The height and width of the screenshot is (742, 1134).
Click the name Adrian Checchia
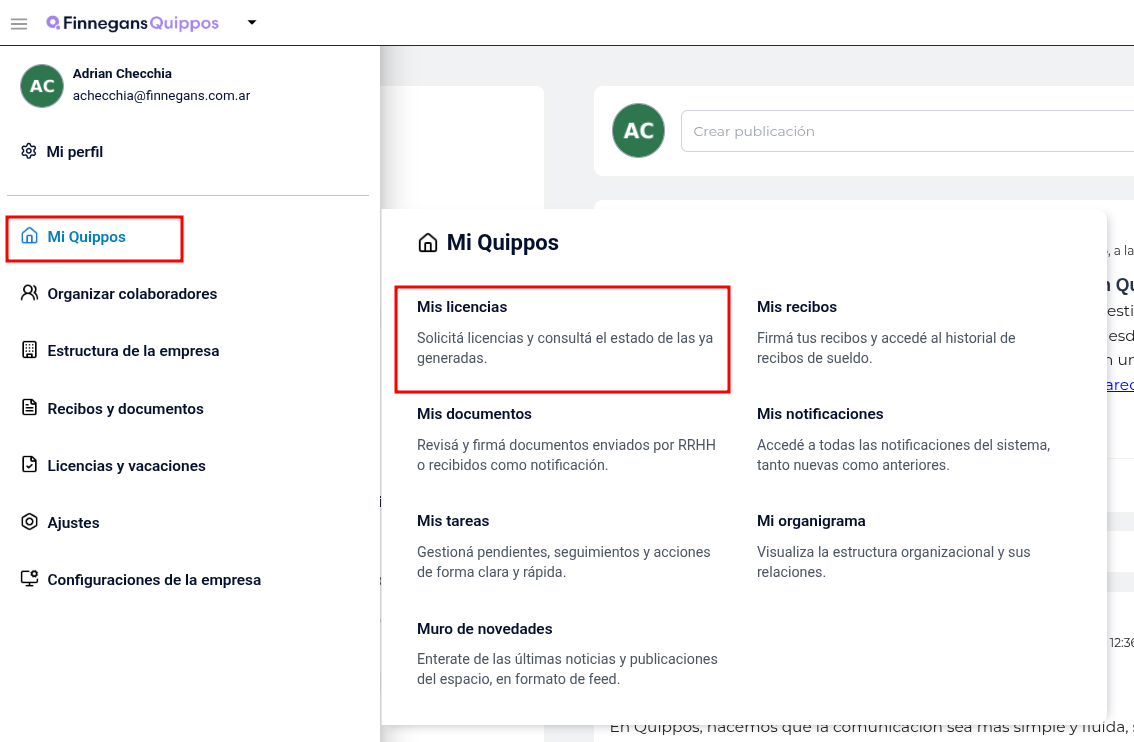pos(122,73)
